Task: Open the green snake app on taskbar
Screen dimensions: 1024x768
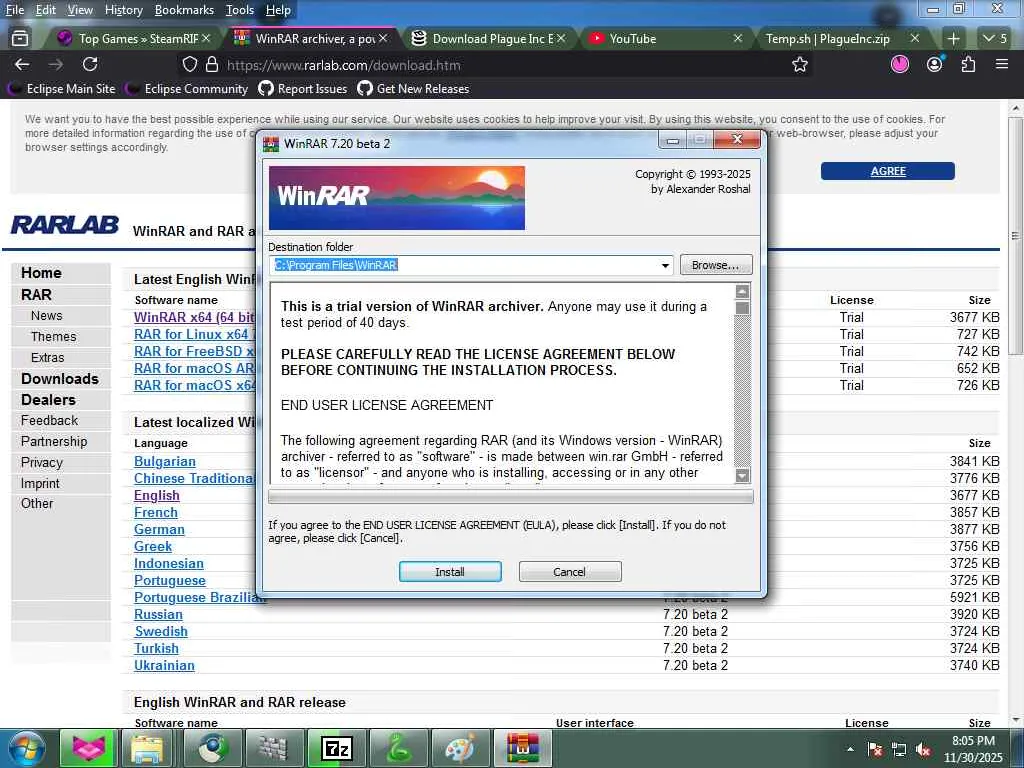Action: 399,748
